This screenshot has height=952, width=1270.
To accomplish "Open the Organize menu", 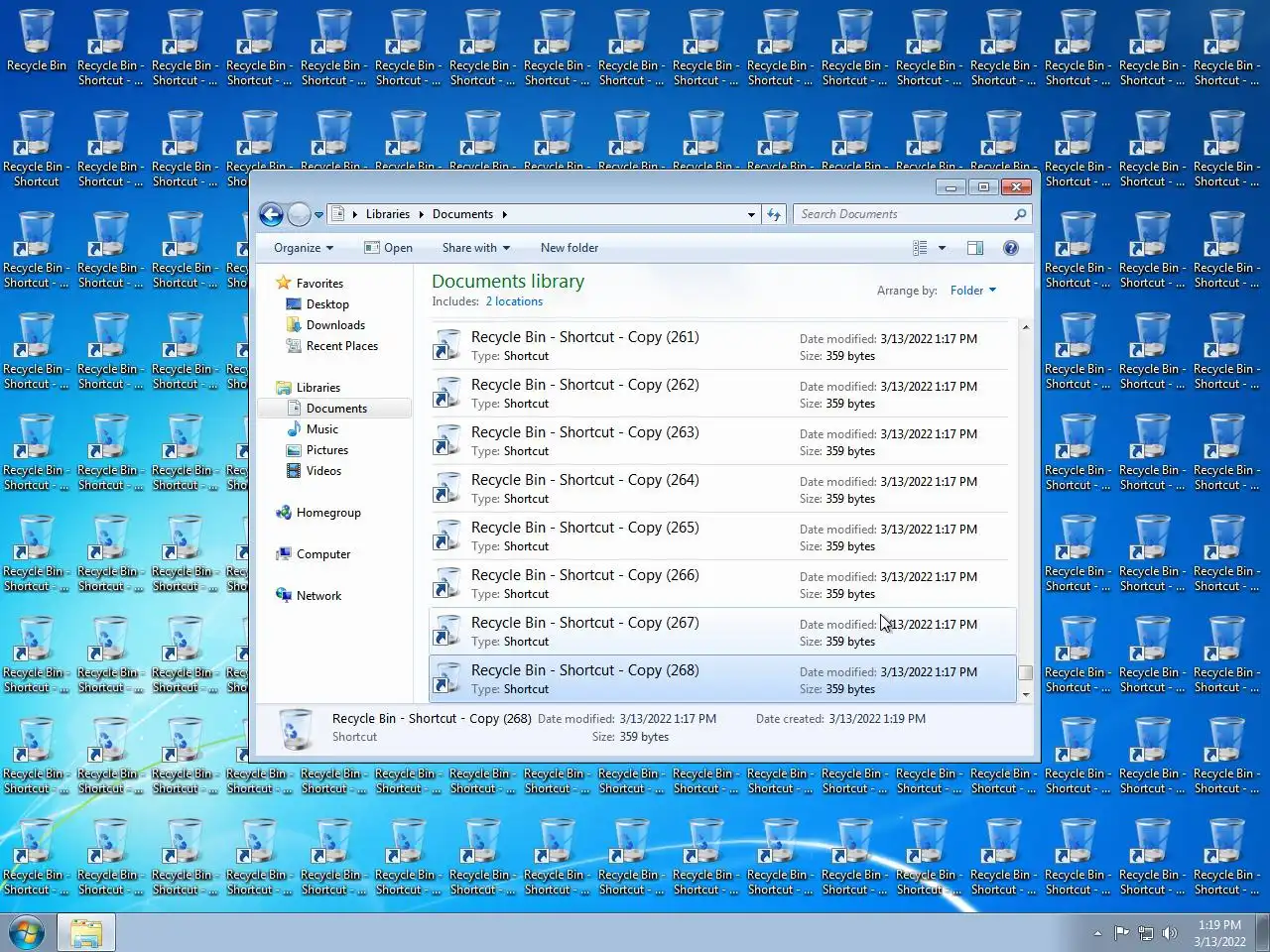I will (x=304, y=248).
